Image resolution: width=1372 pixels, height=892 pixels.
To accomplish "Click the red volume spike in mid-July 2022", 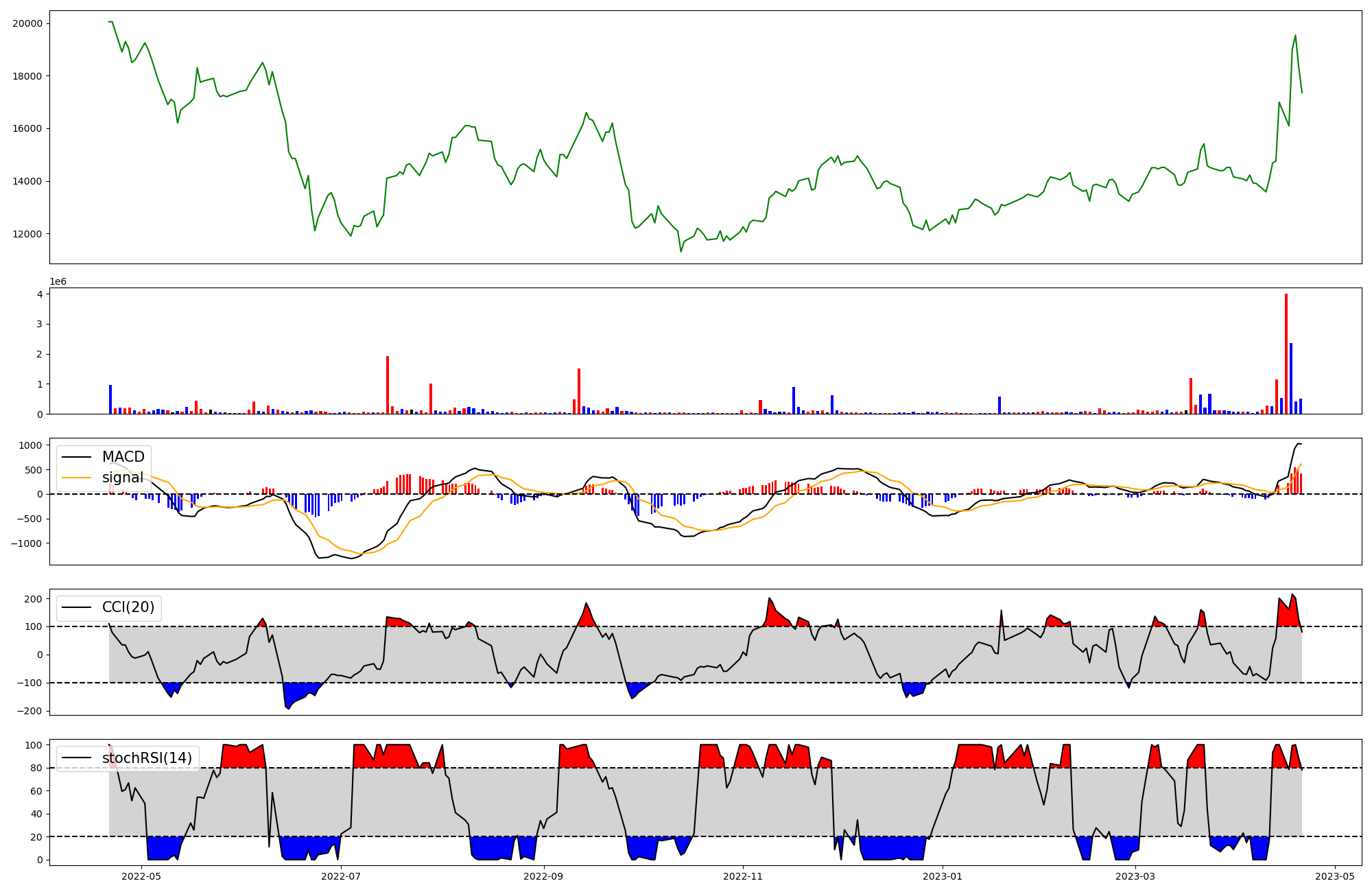I will pos(388,385).
